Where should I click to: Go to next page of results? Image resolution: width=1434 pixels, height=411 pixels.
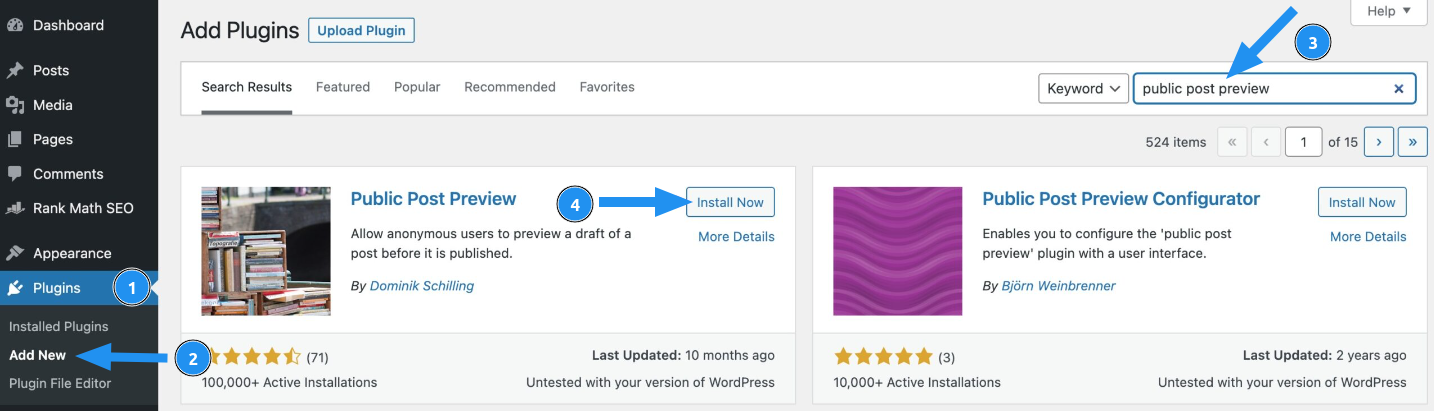point(1378,142)
